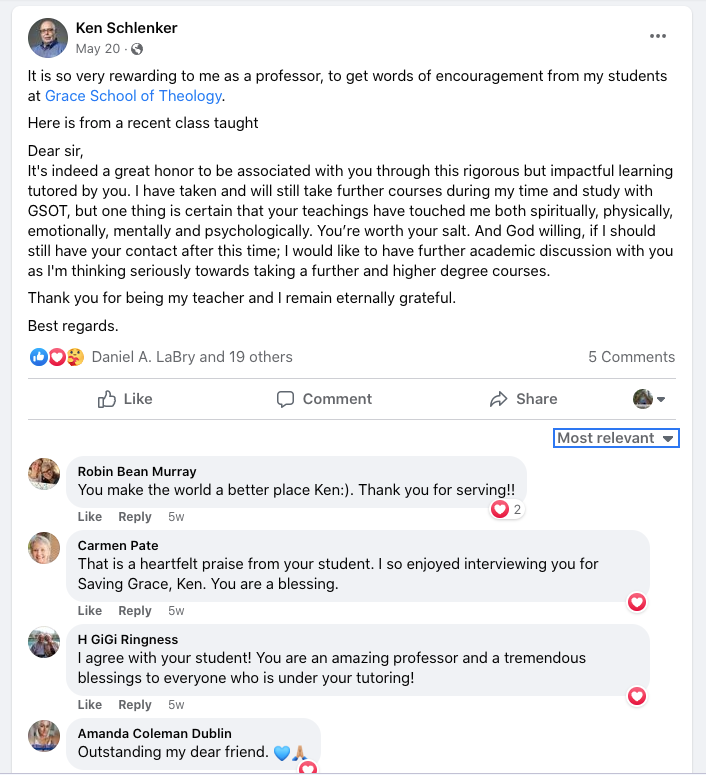The image size is (706, 775).
Task: Click heart reaction on Carmen Pate's comment
Action: (x=637, y=602)
